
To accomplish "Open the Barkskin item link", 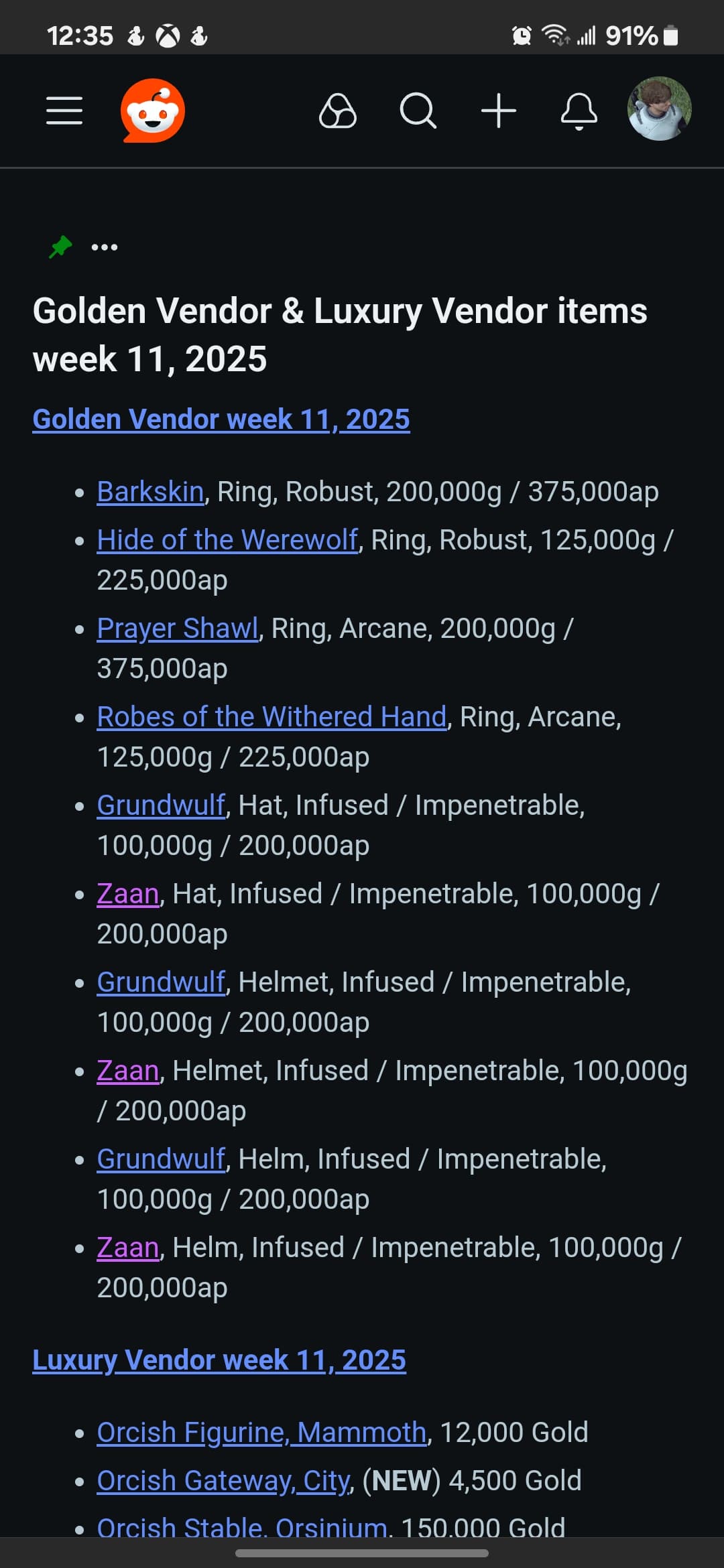I will (x=150, y=492).
